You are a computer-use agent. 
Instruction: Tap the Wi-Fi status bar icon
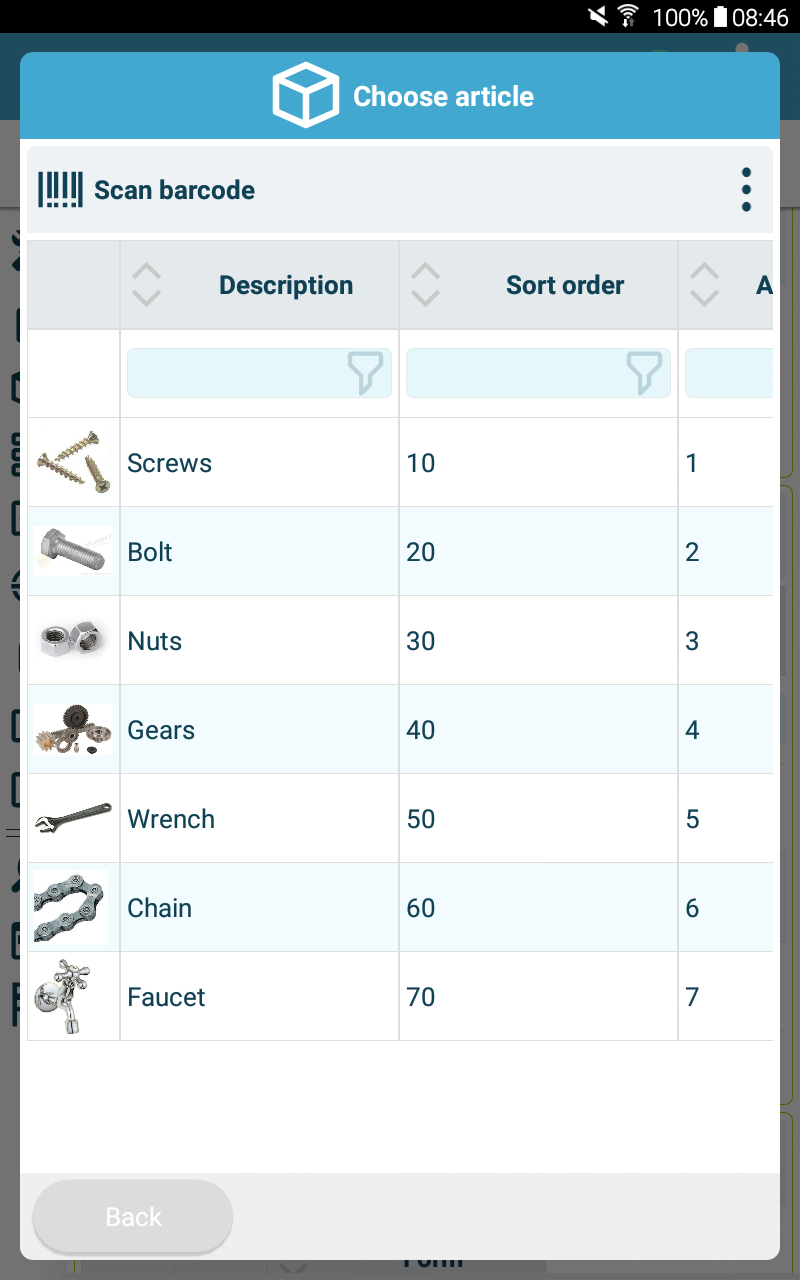point(628,16)
